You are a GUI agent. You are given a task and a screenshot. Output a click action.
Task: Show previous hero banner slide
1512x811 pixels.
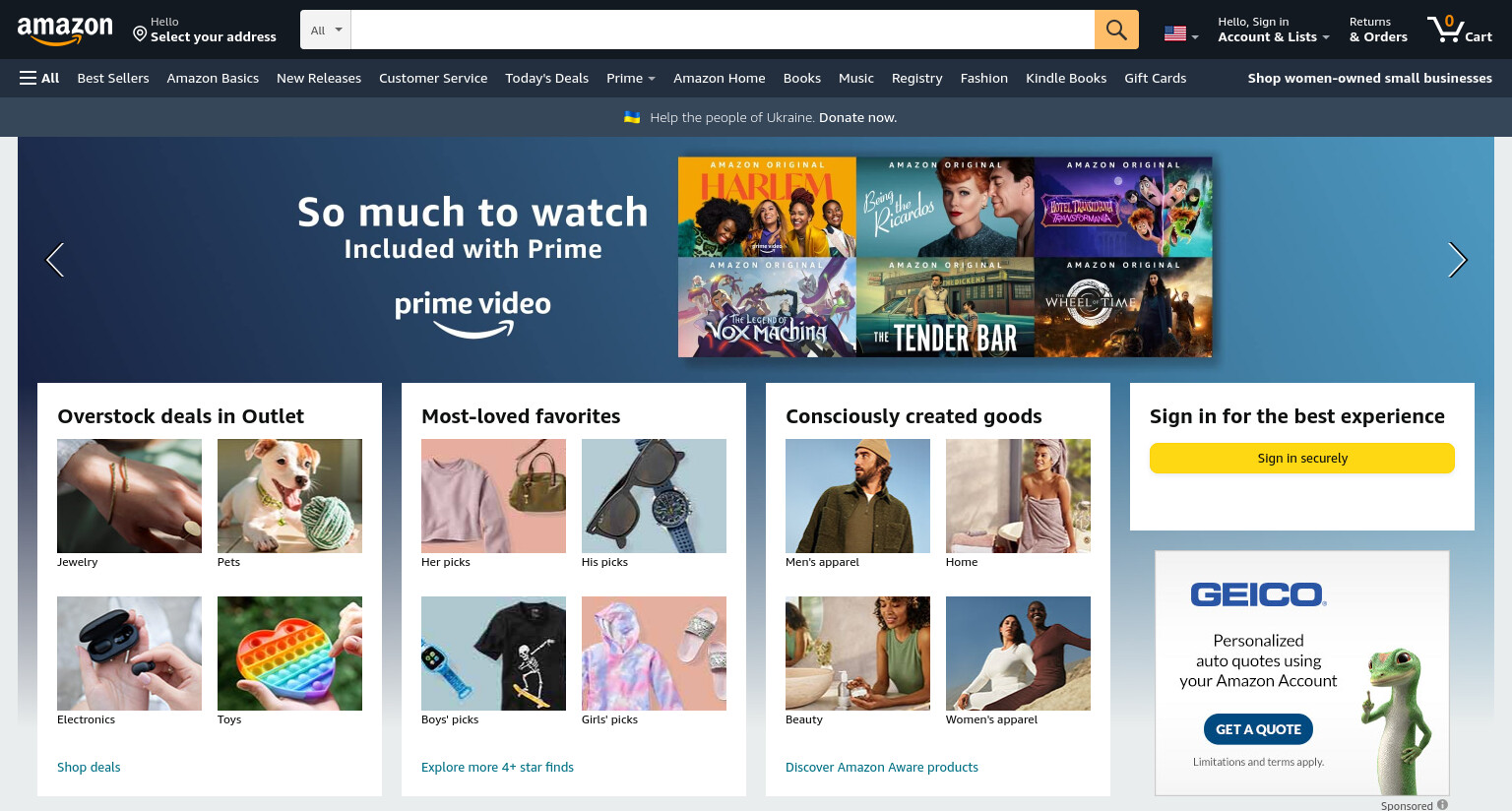coord(55,260)
